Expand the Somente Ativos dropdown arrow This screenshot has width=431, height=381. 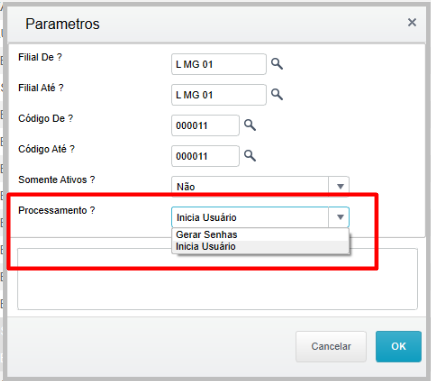click(340, 186)
